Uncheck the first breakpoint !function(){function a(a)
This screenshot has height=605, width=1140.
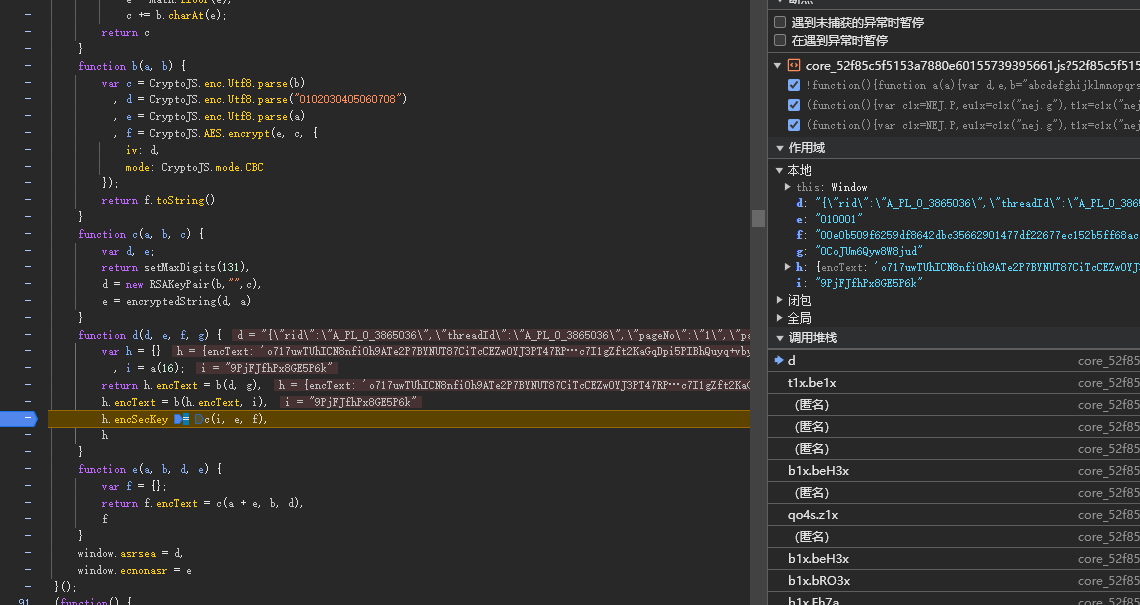pyautogui.click(x=794, y=85)
